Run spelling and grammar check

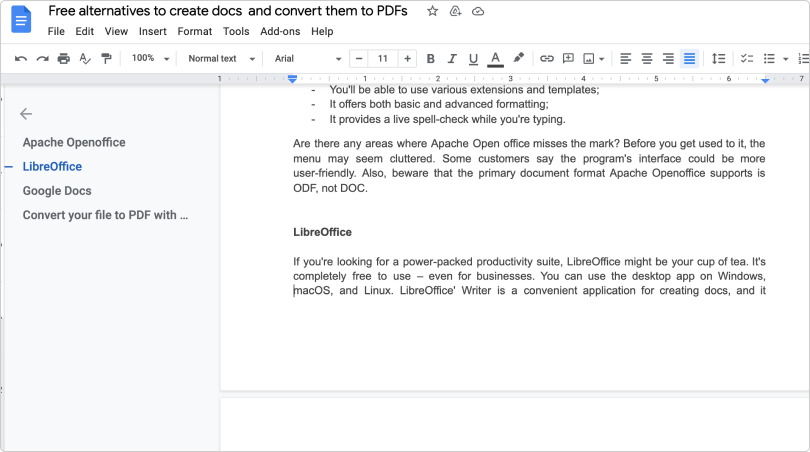click(x=85, y=59)
